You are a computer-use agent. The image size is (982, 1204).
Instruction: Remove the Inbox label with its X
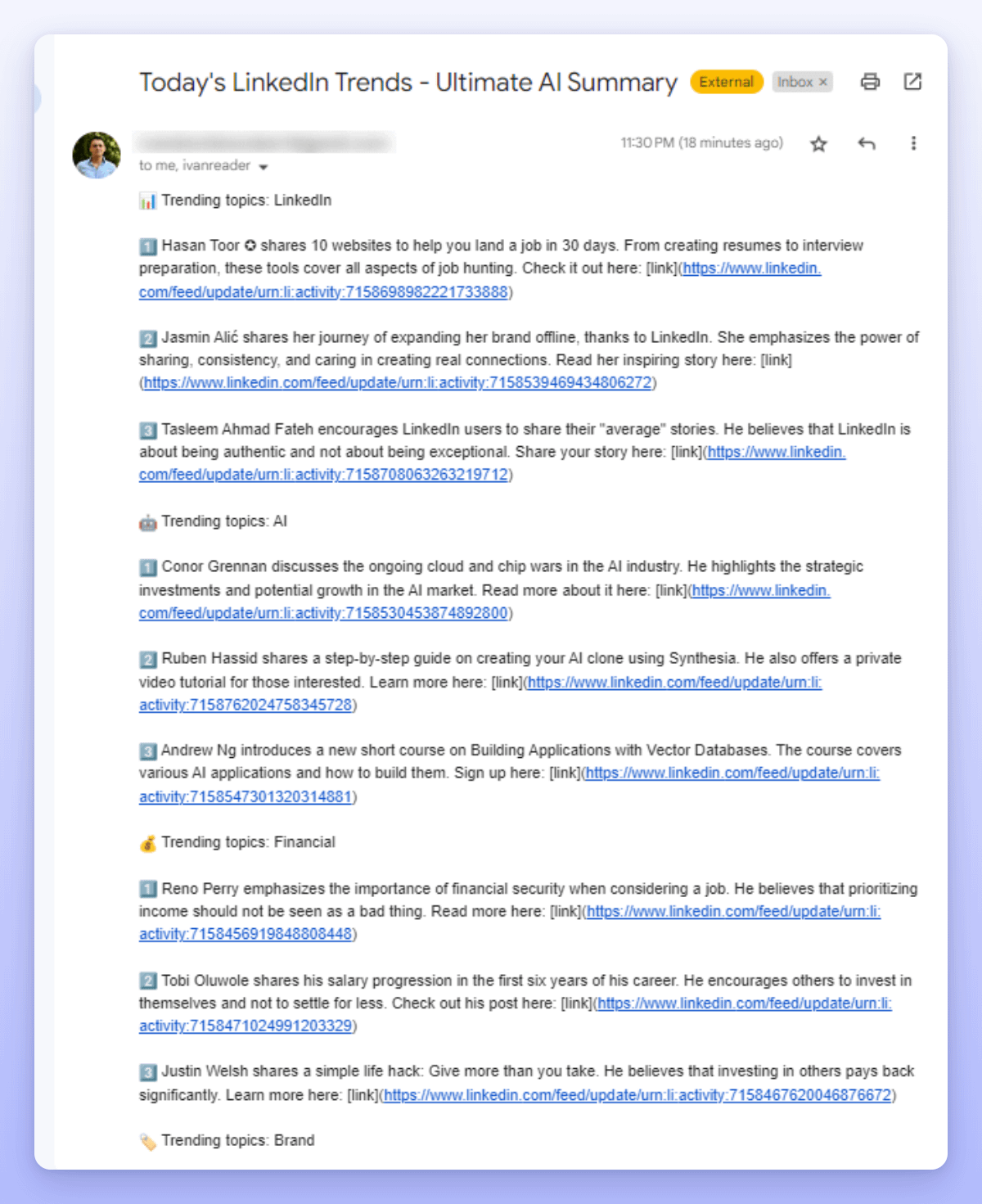tap(823, 82)
